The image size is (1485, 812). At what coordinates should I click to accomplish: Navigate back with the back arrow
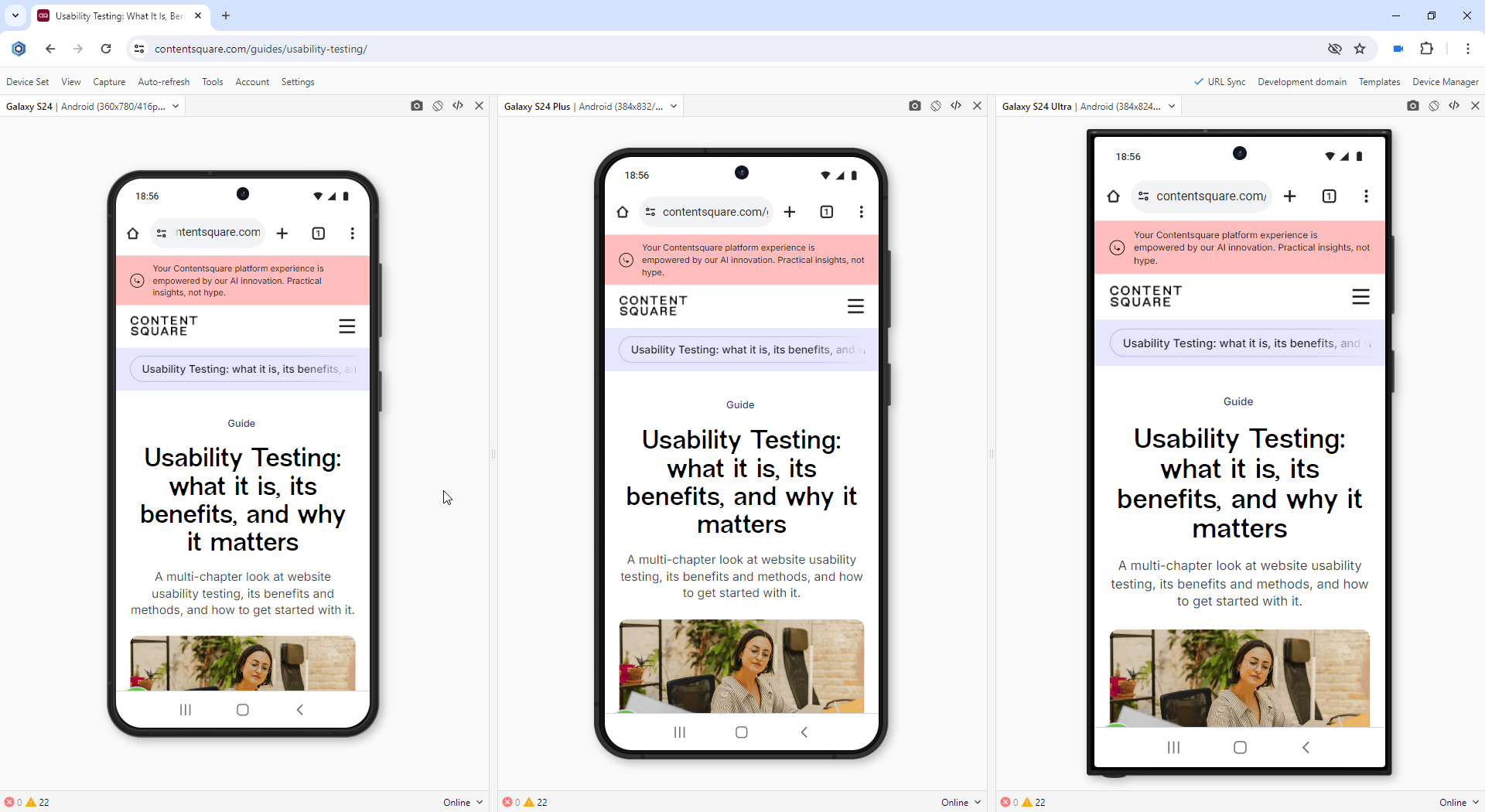tap(50, 49)
